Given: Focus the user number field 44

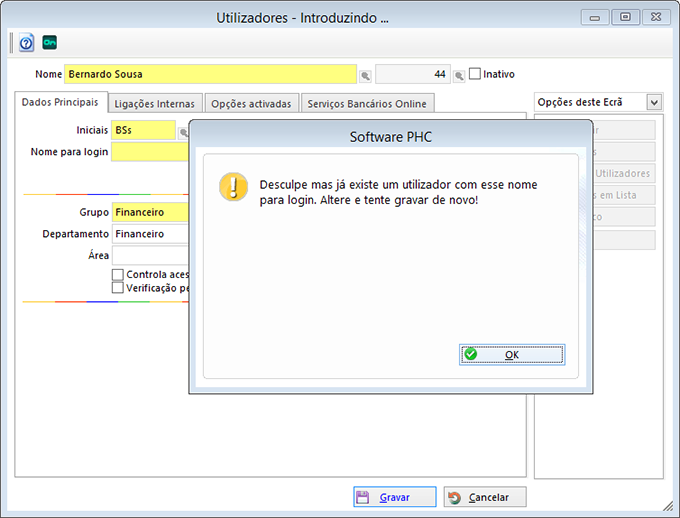Looking at the screenshot, I should click(x=412, y=74).
